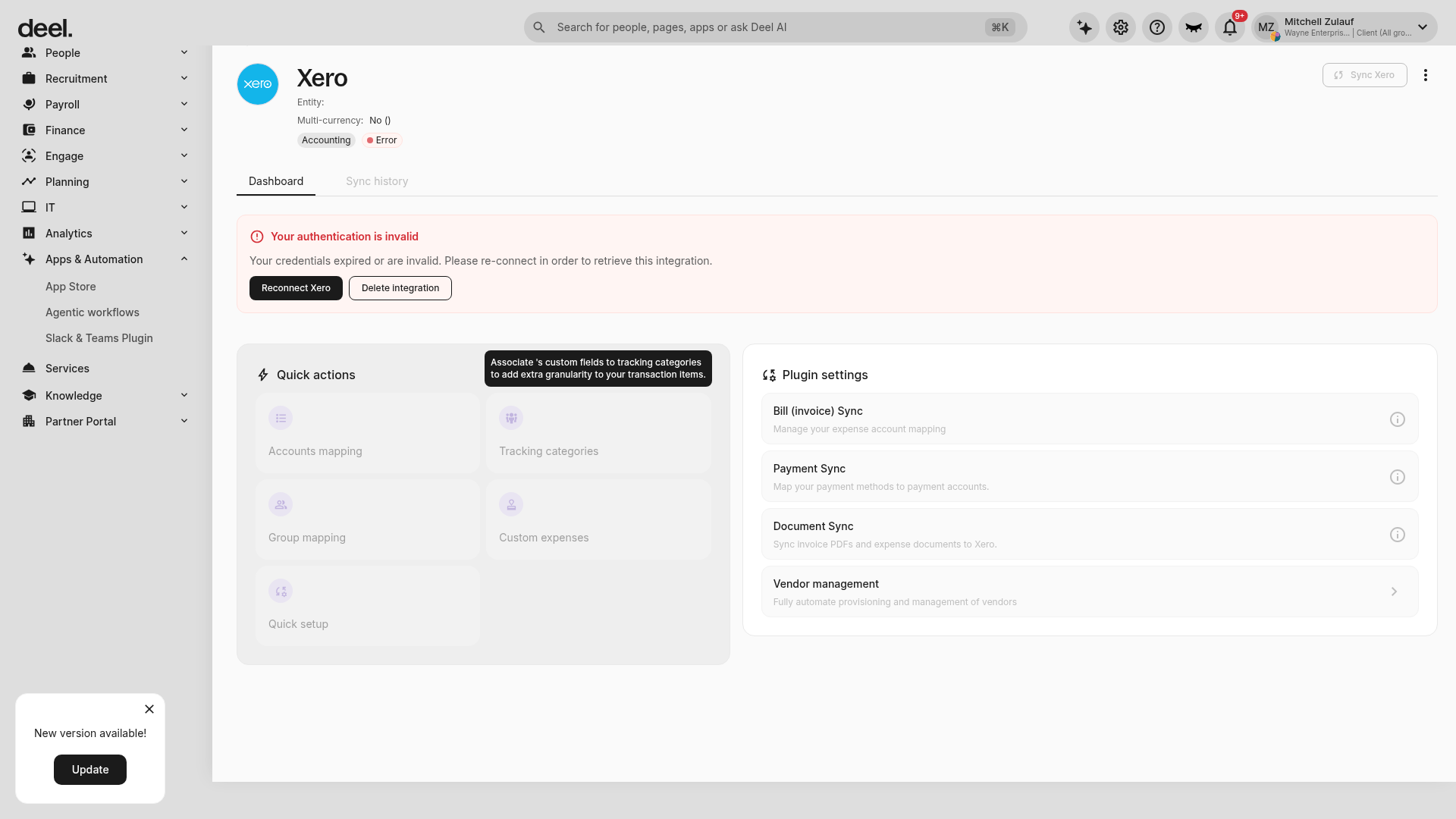Viewport: 1456px width, 819px height.
Task: Click the People sidebar icon
Action: coord(29,52)
